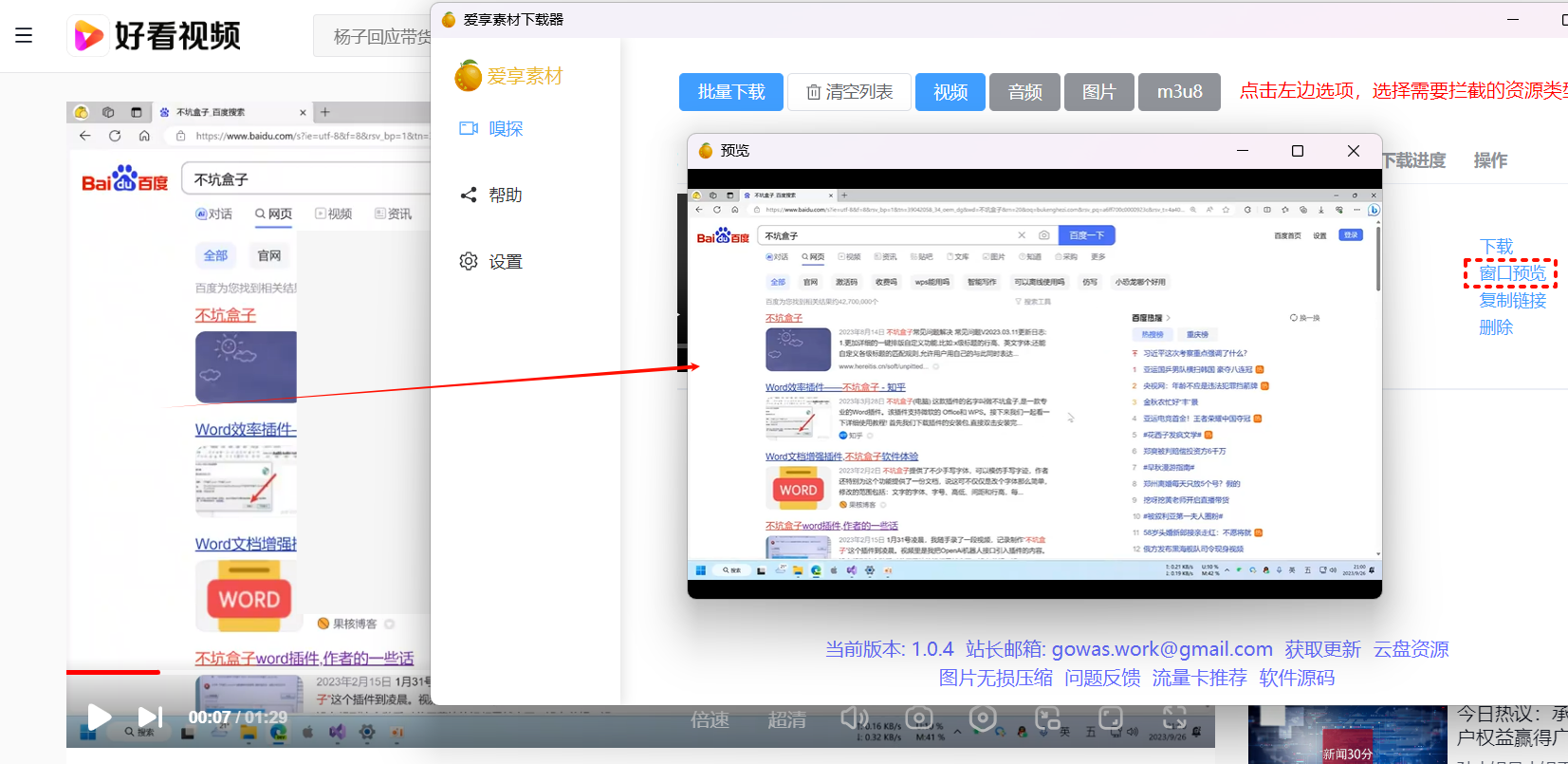Click the 爱享素材下载器 title bar icon

pos(449,19)
